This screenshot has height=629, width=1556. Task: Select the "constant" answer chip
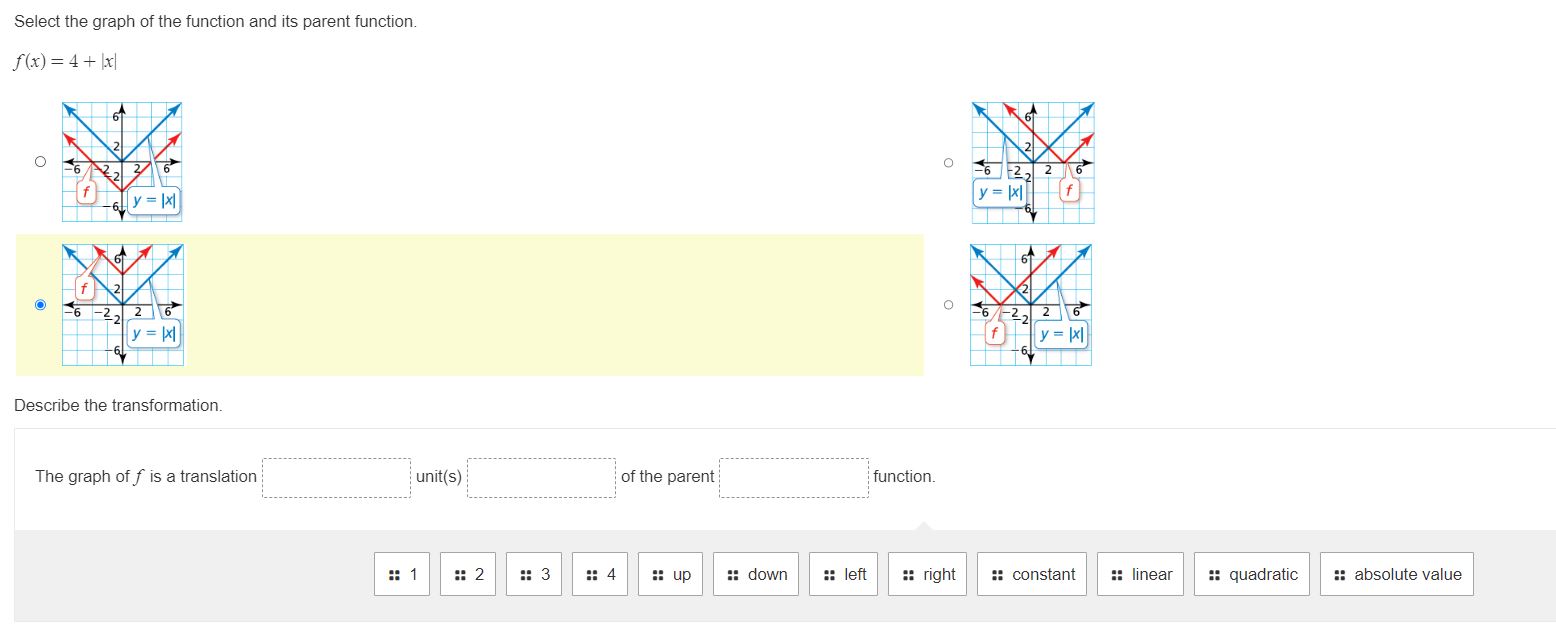tap(1031, 573)
